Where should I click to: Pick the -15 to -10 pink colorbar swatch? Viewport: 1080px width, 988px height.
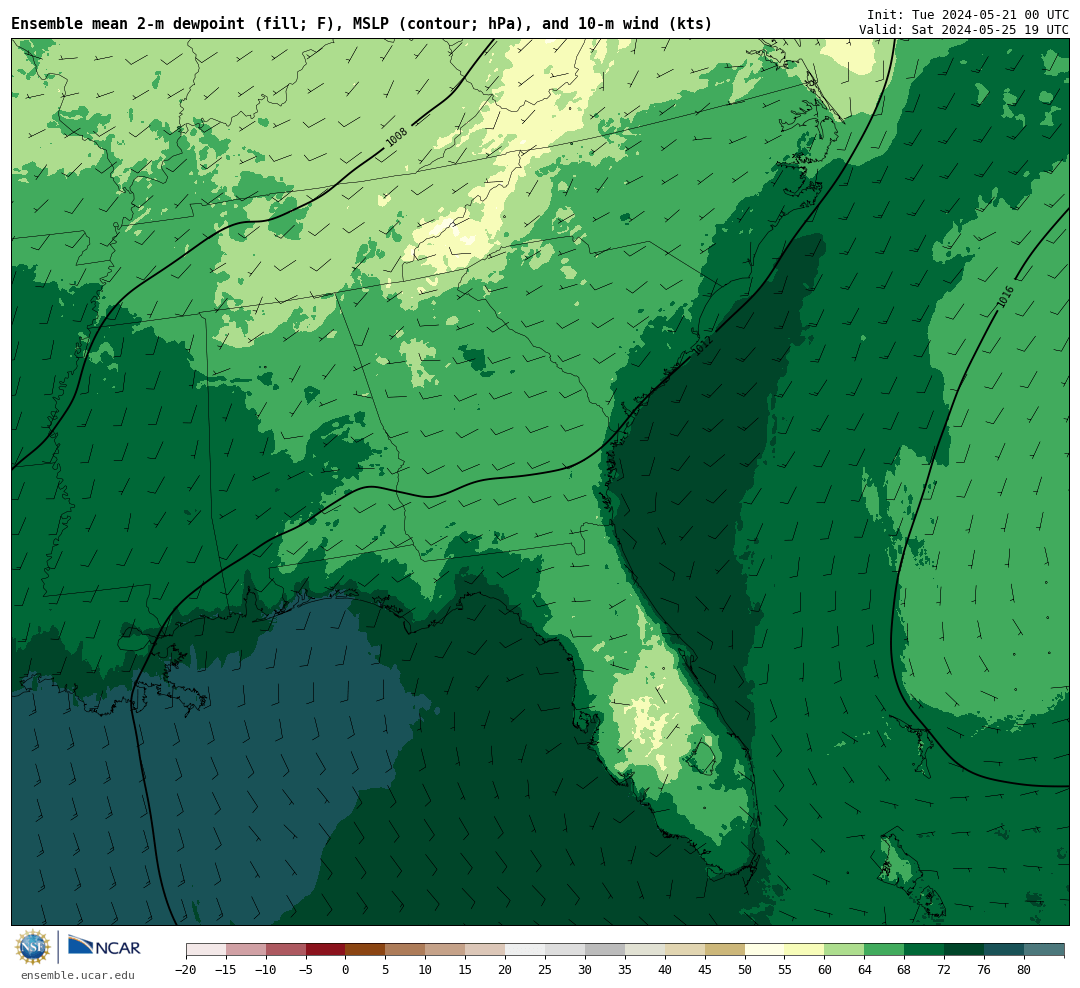tap(246, 950)
